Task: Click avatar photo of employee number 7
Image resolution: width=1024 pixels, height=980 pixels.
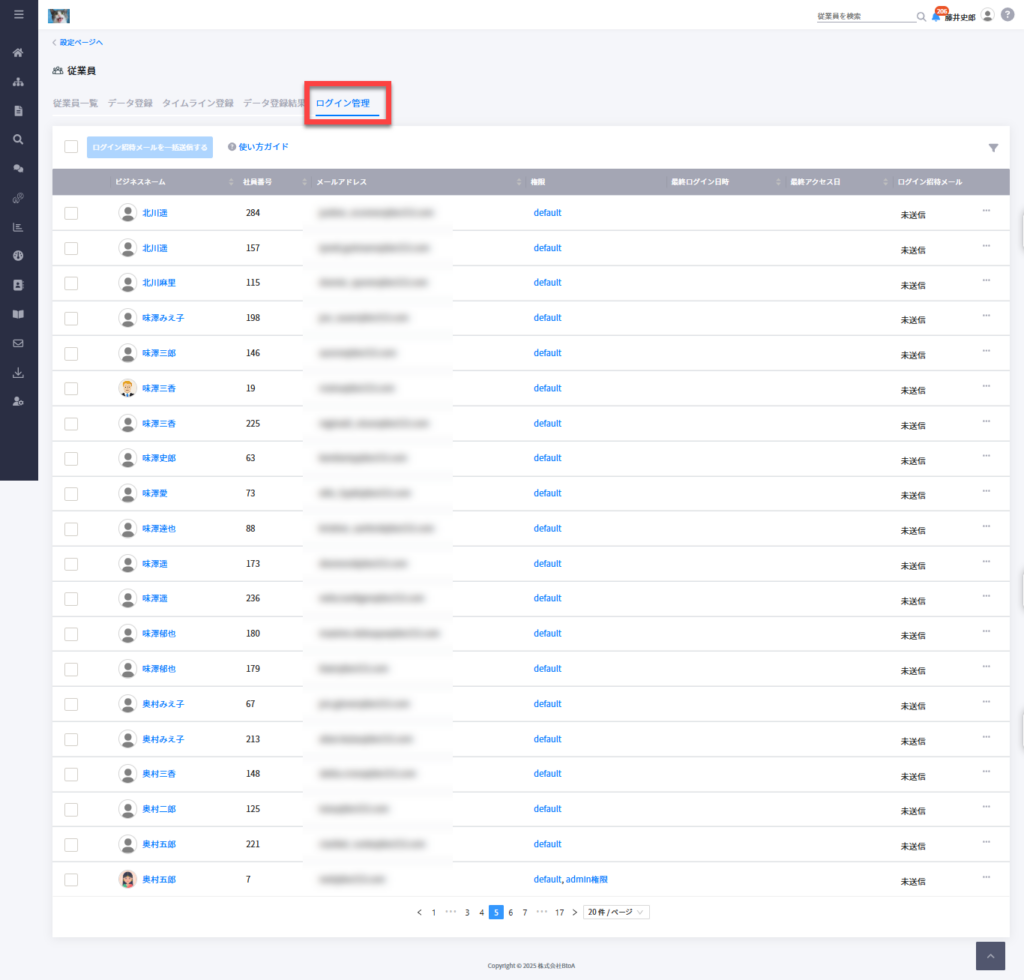Action: (127, 879)
